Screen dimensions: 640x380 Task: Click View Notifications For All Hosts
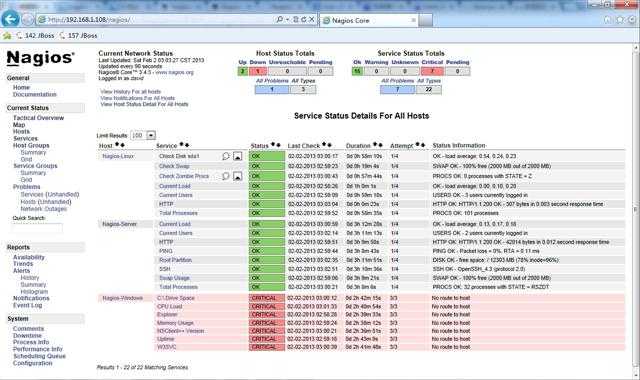[138, 98]
